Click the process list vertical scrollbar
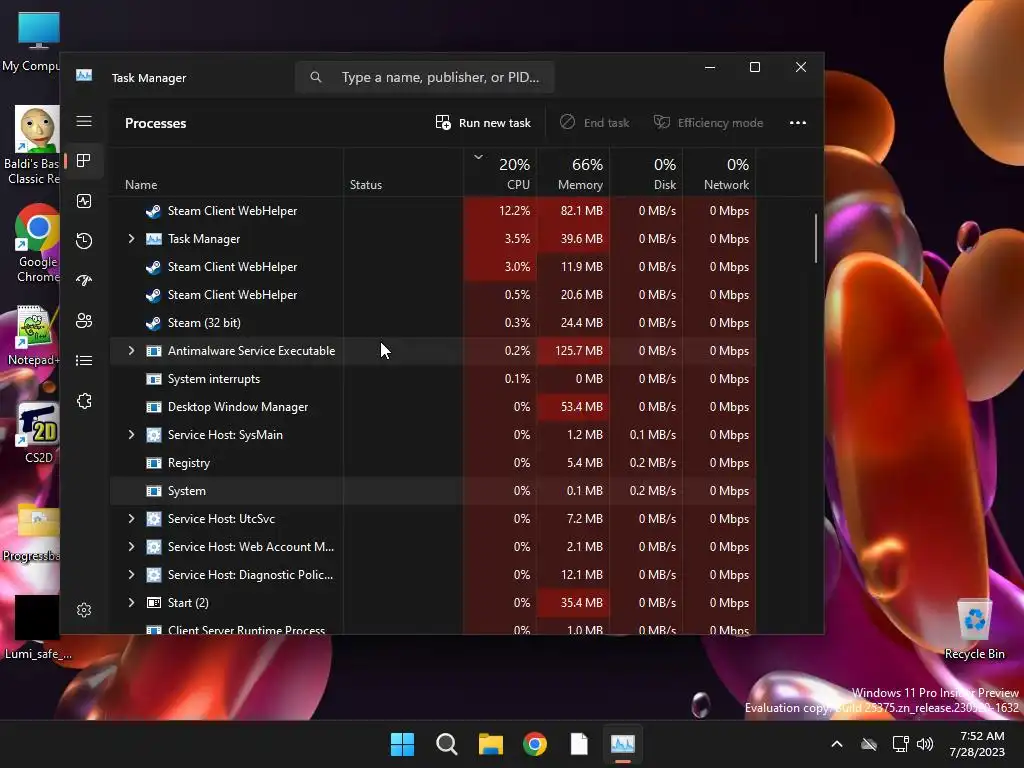1024x768 pixels. [x=816, y=239]
